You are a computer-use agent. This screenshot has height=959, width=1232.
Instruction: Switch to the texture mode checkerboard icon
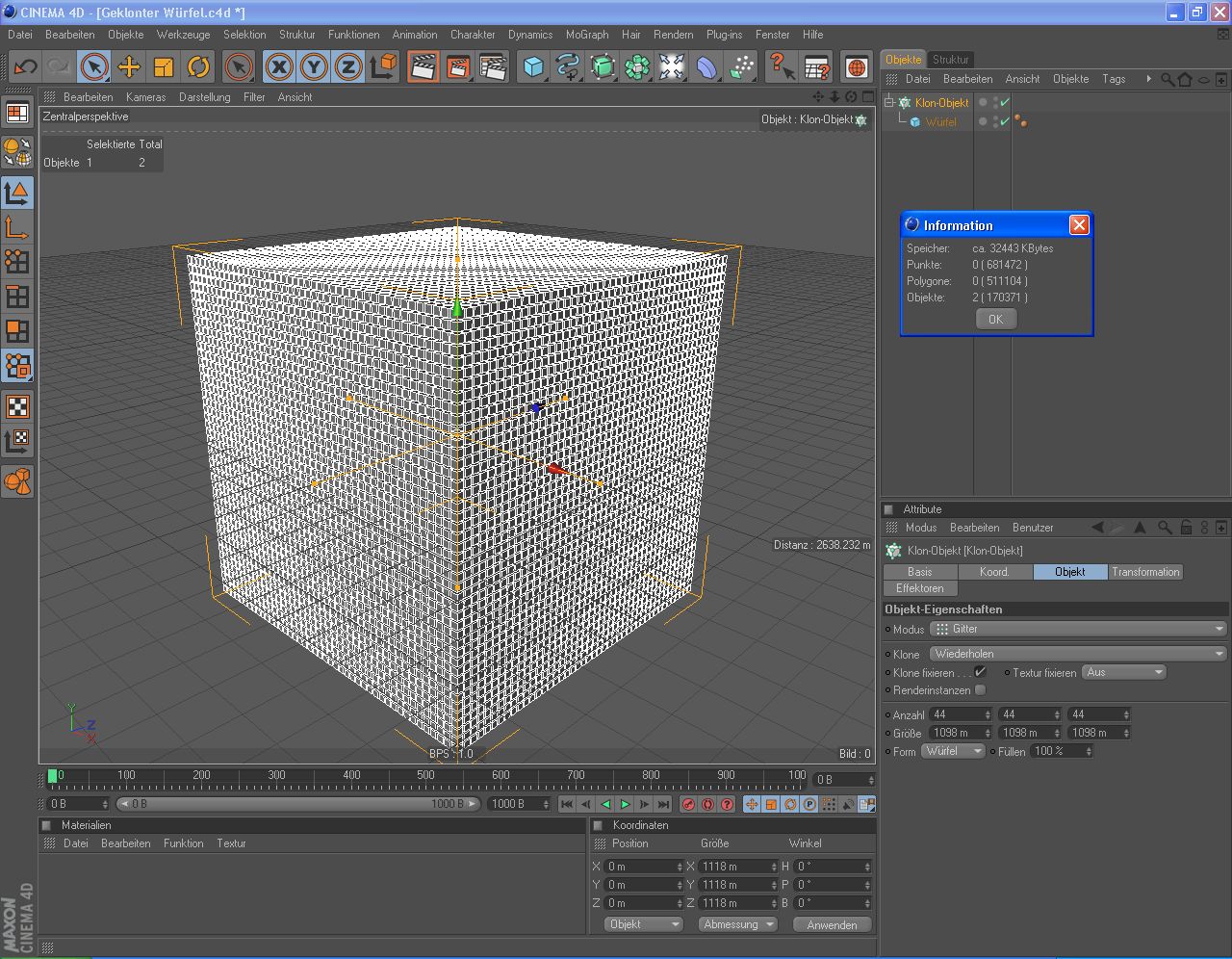coord(17,406)
